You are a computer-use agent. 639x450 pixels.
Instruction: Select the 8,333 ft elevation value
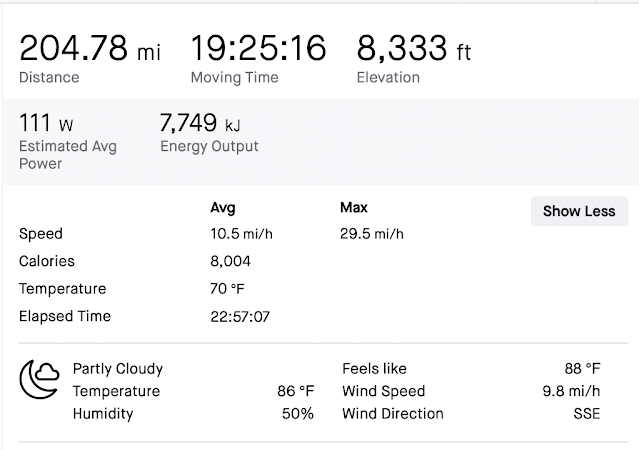point(414,48)
